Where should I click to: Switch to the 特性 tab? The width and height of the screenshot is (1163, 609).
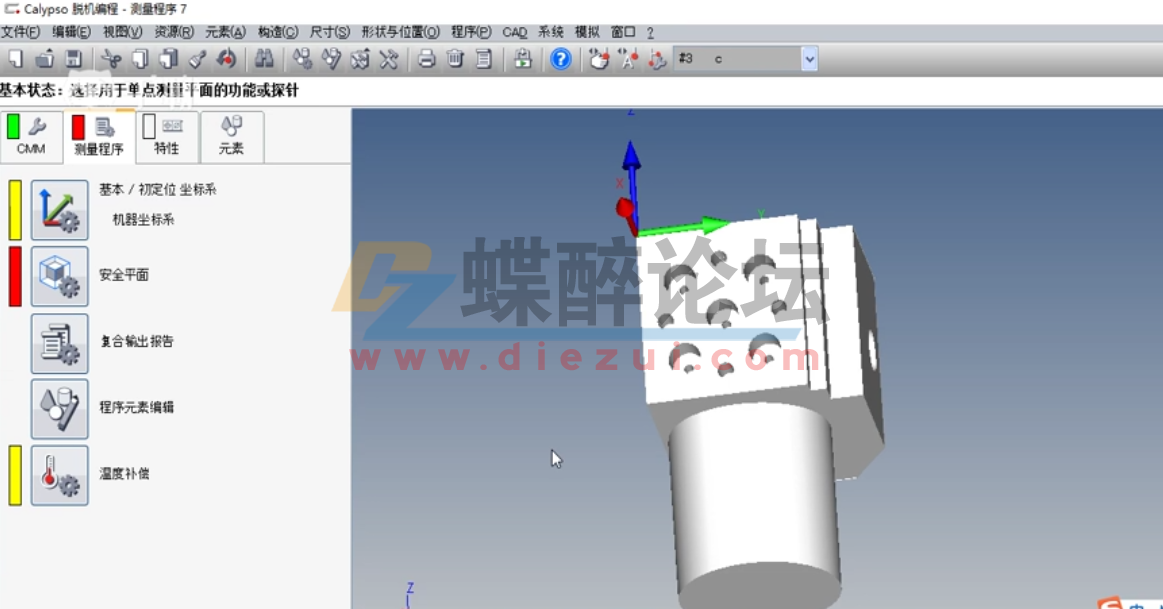[167, 137]
